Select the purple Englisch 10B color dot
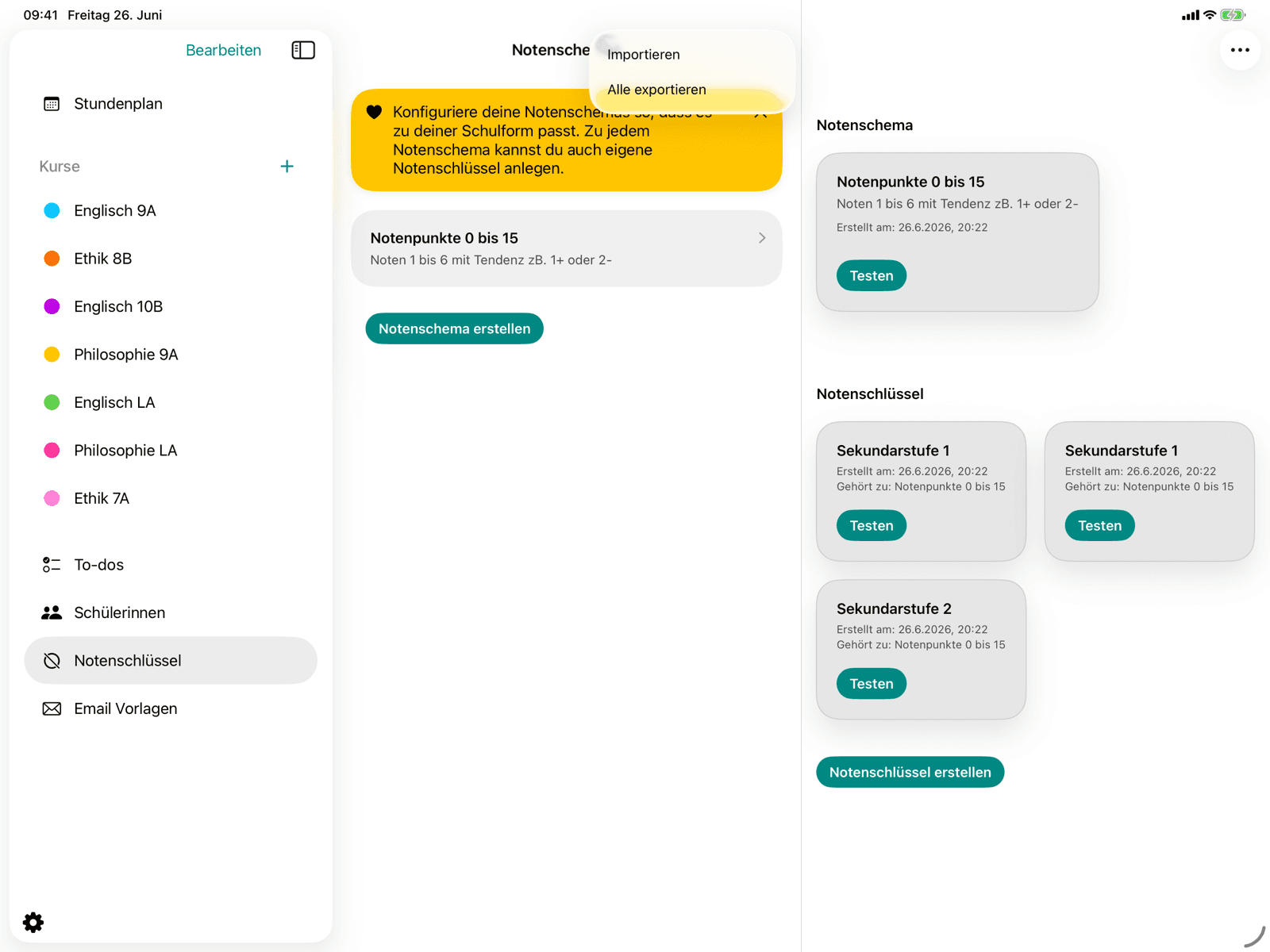 tap(52, 306)
